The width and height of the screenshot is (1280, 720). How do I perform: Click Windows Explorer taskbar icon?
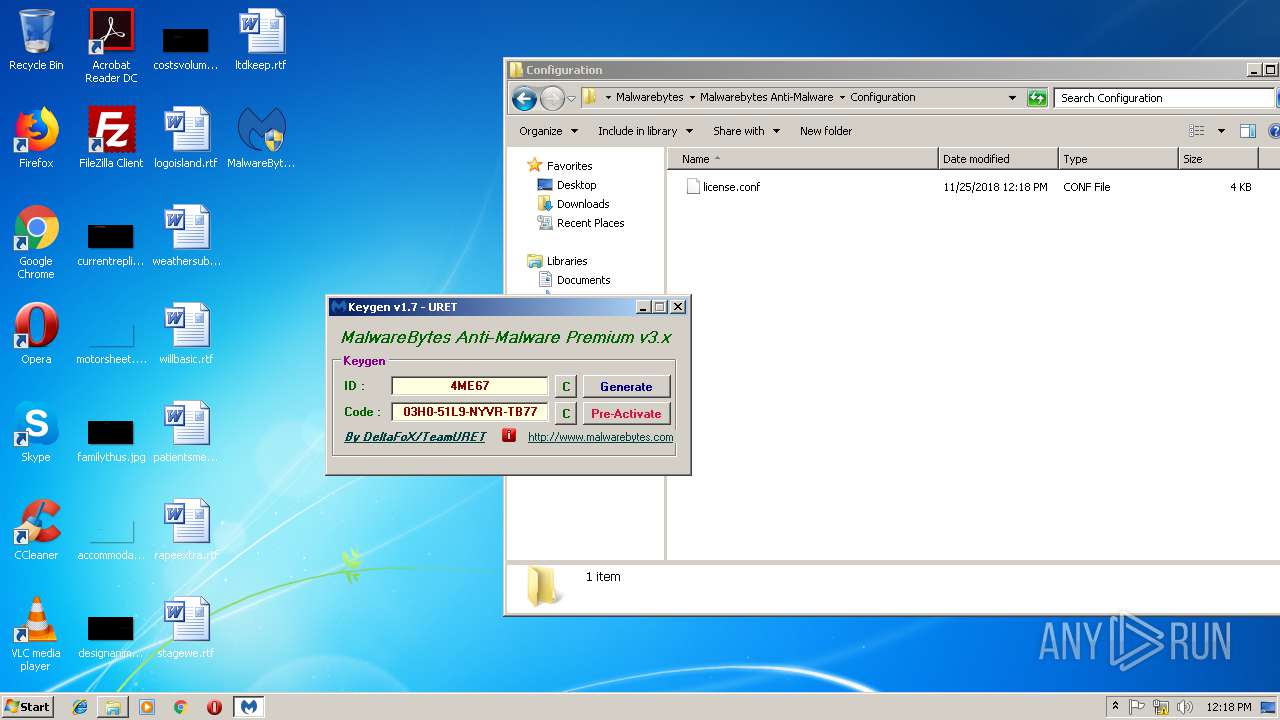[113, 707]
